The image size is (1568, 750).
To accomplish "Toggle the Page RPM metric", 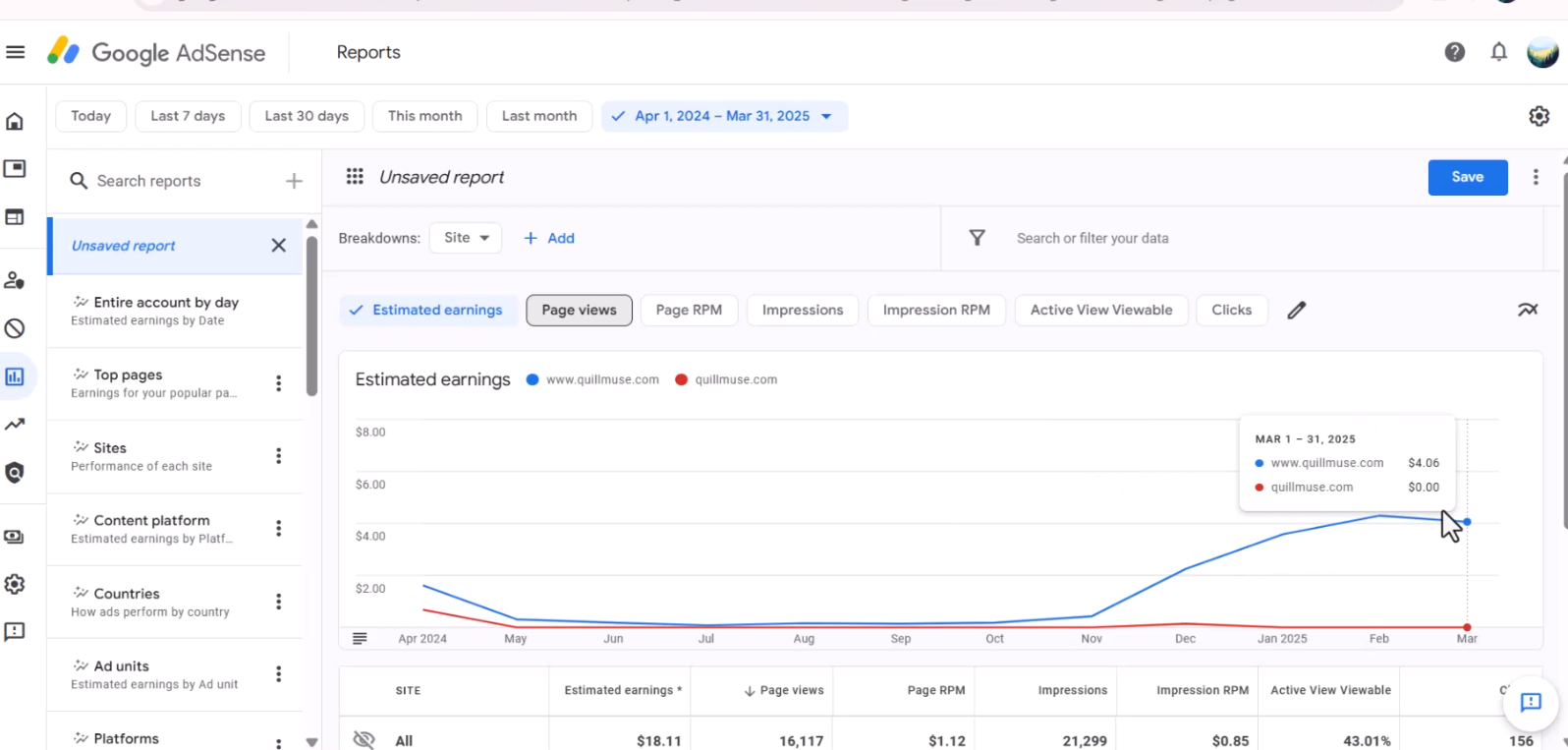I will [x=689, y=310].
